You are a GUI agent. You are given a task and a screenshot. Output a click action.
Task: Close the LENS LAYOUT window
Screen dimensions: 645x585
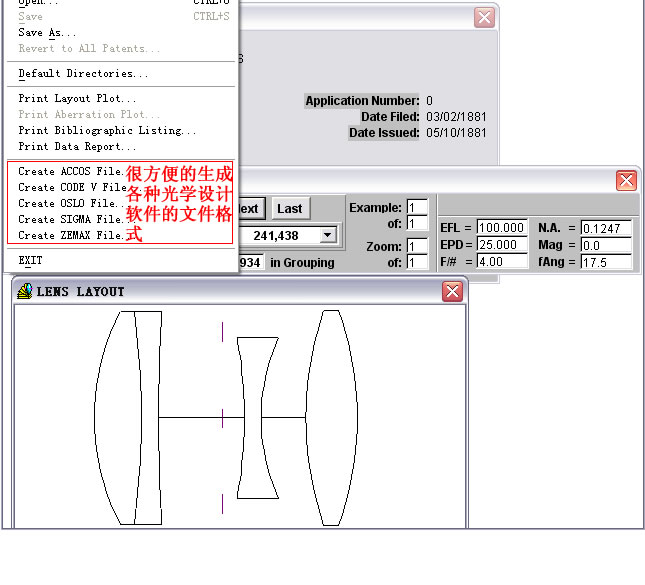[452, 291]
